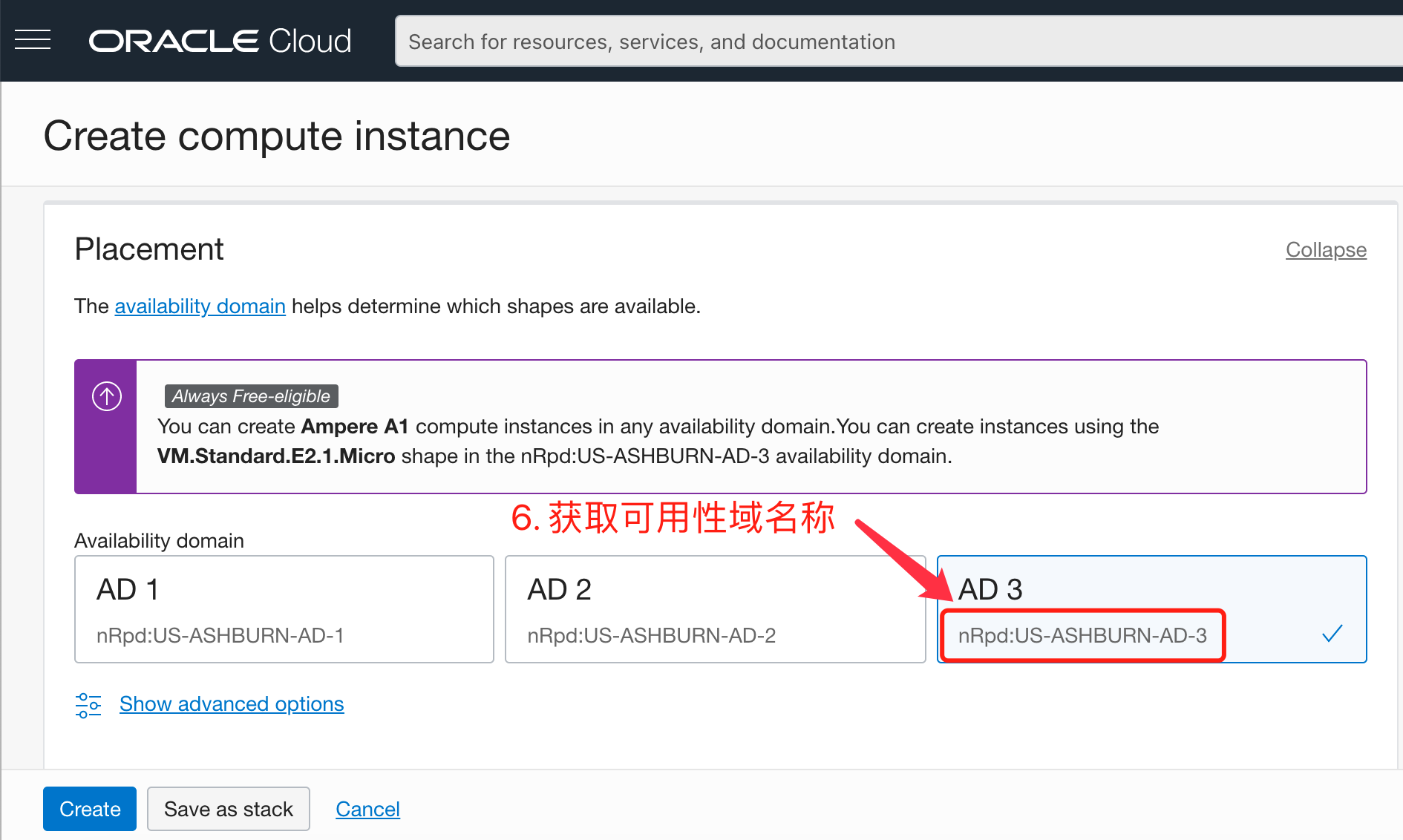Open the hamburger navigation menu

[x=33, y=40]
